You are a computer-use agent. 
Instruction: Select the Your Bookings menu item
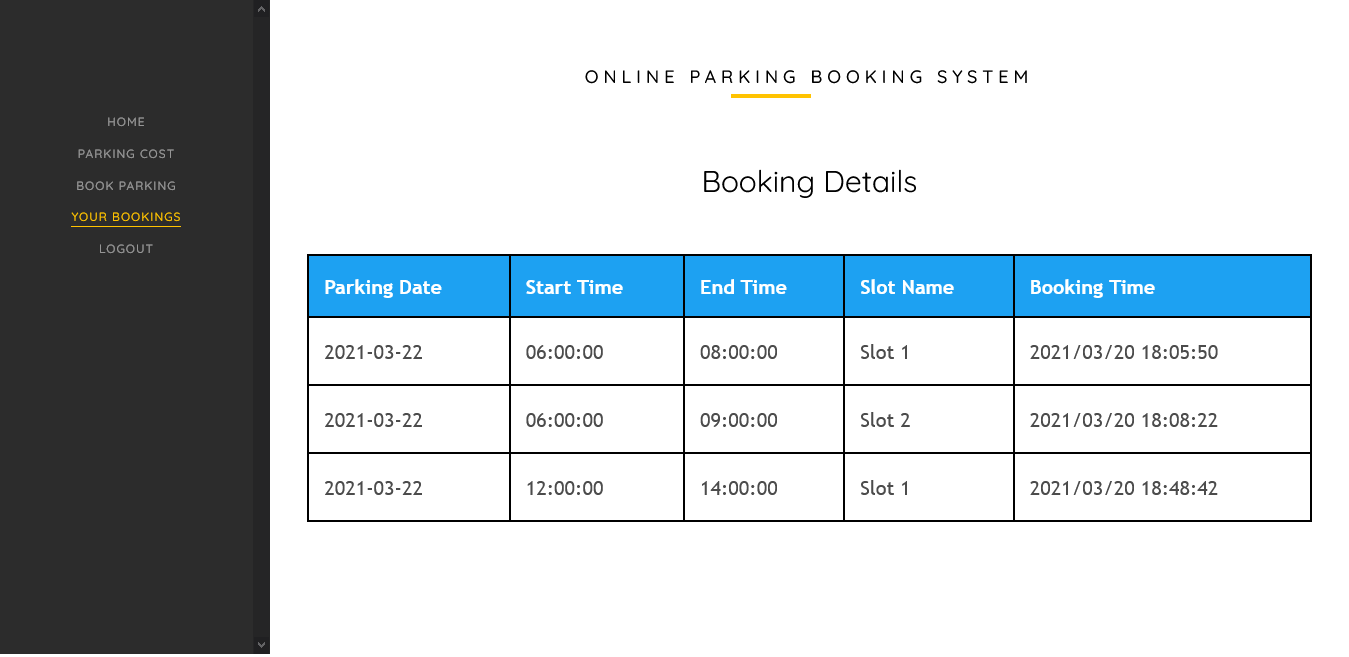126,217
